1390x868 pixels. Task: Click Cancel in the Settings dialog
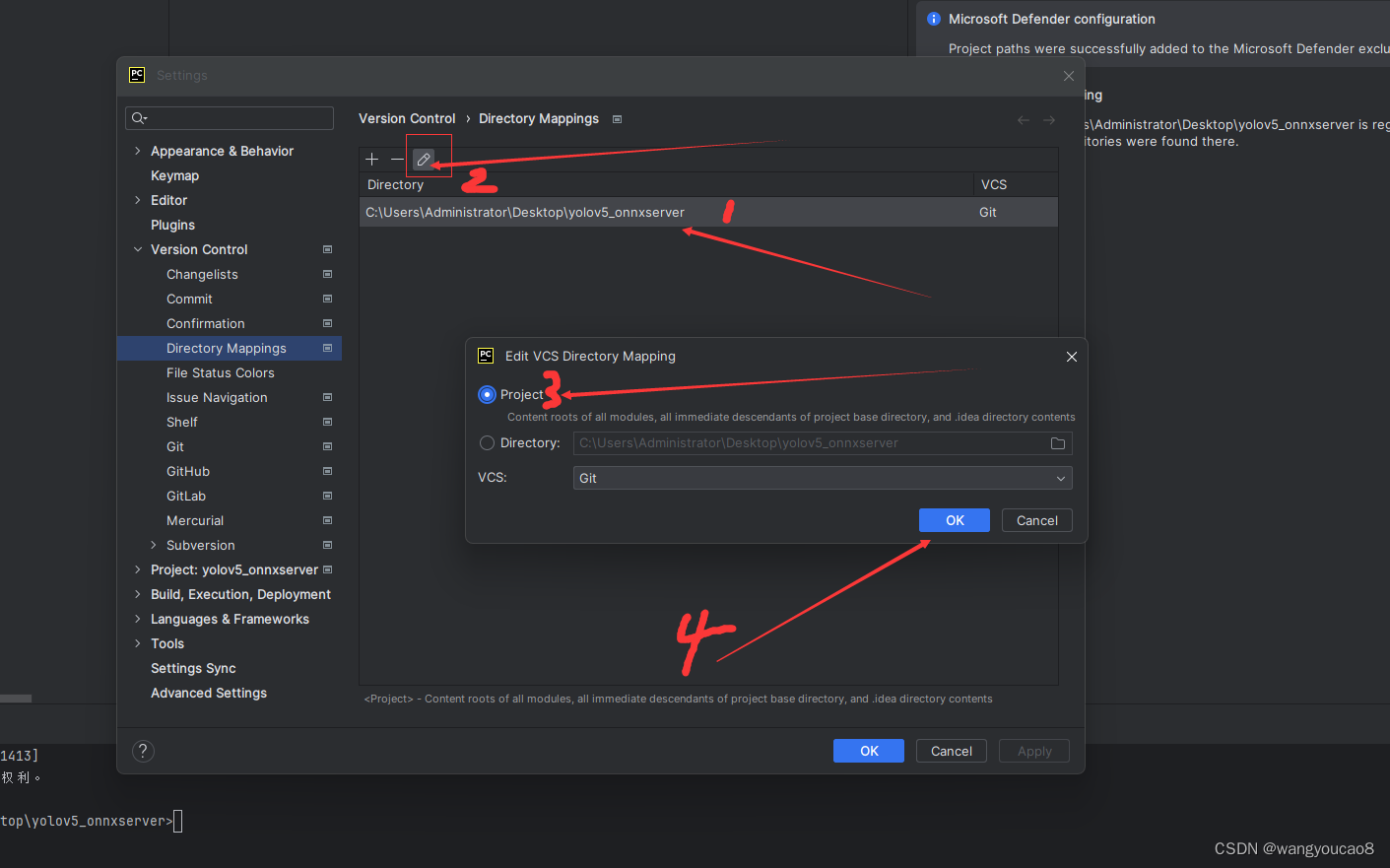click(x=951, y=750)
